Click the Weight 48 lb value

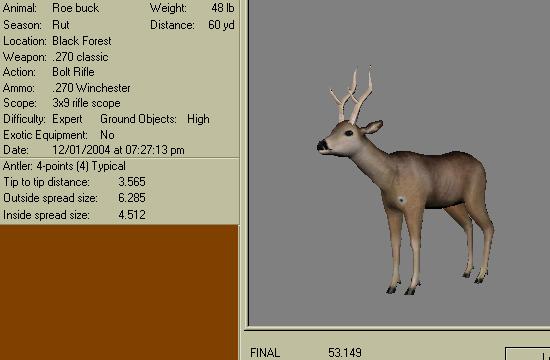223,8
